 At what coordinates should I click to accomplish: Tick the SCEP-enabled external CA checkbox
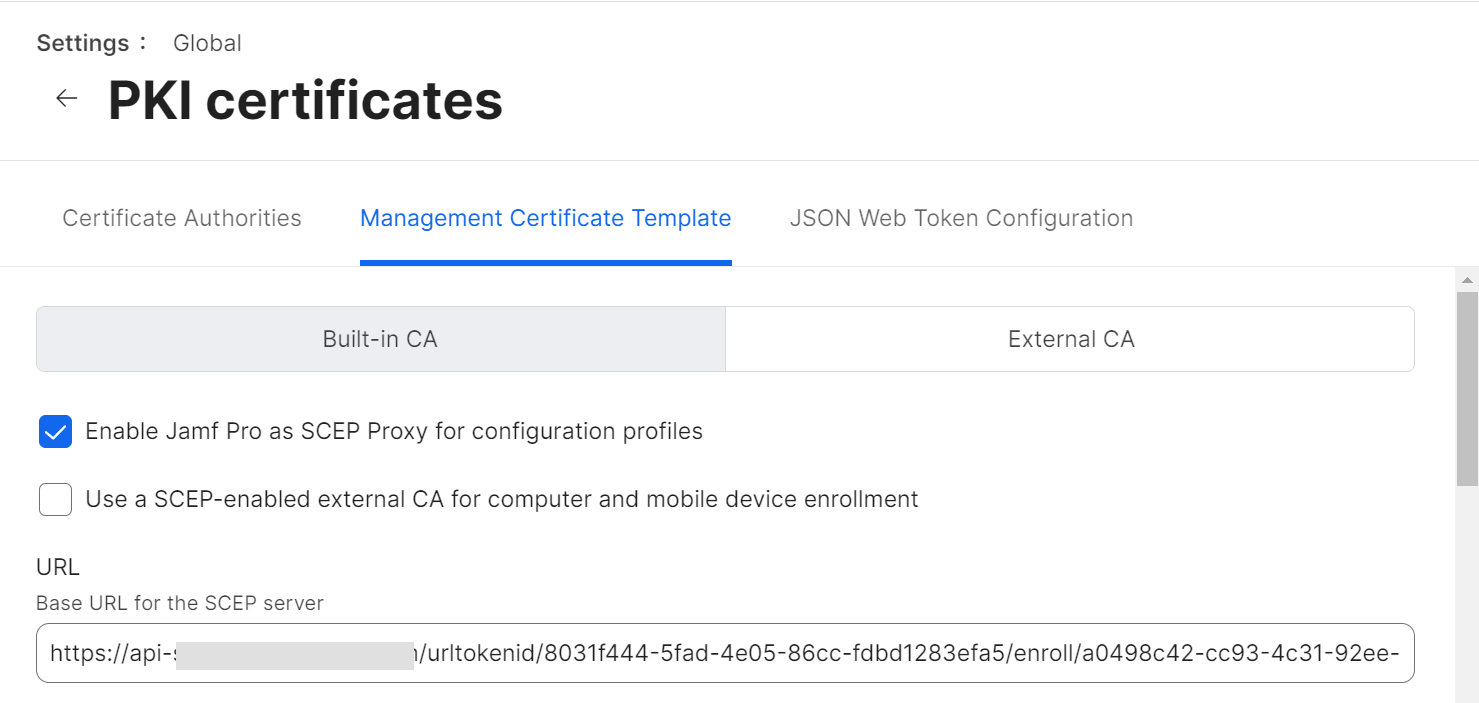click(x=56, y=499)
